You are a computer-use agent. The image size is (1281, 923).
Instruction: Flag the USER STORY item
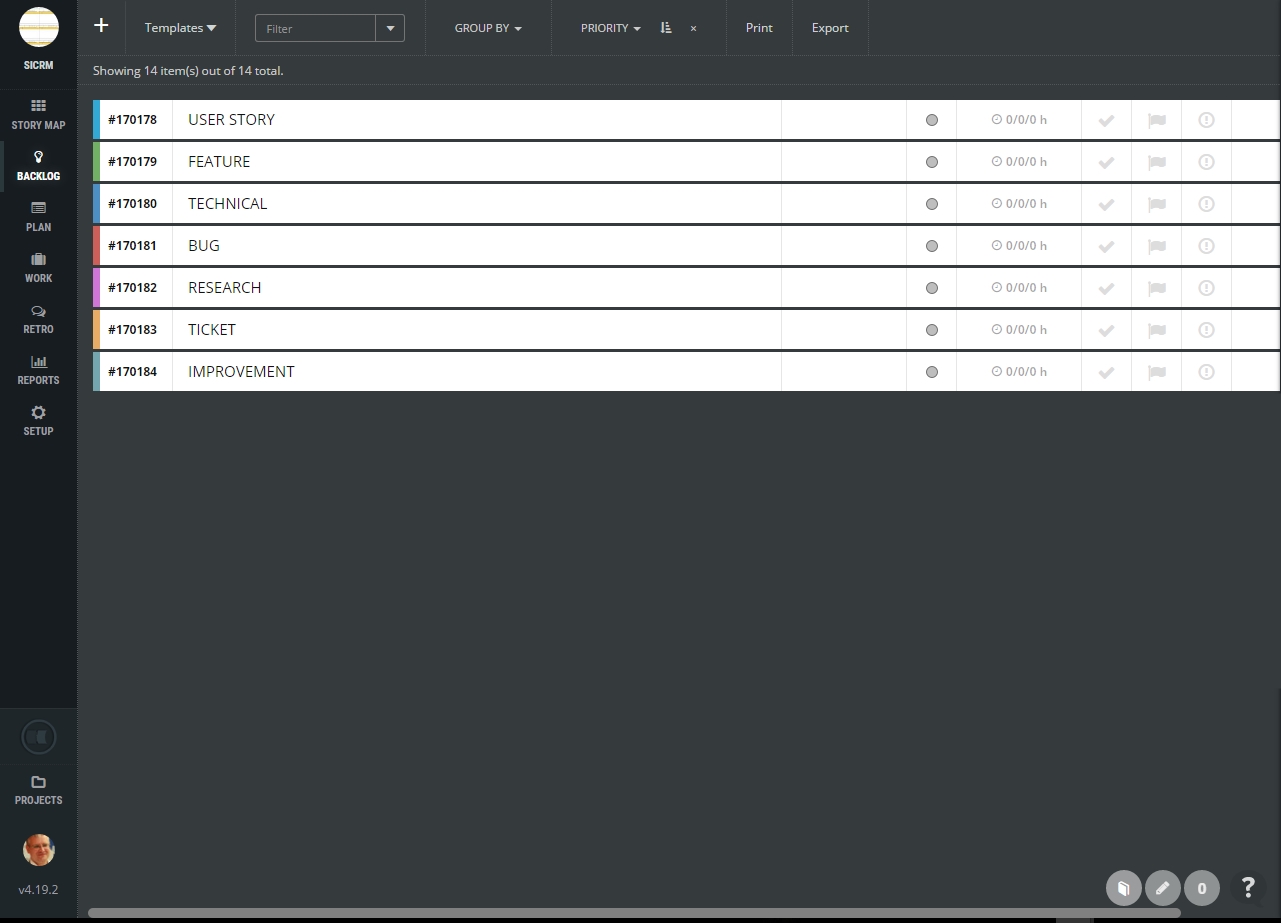pyautogui.click(x=1156, y=120)
